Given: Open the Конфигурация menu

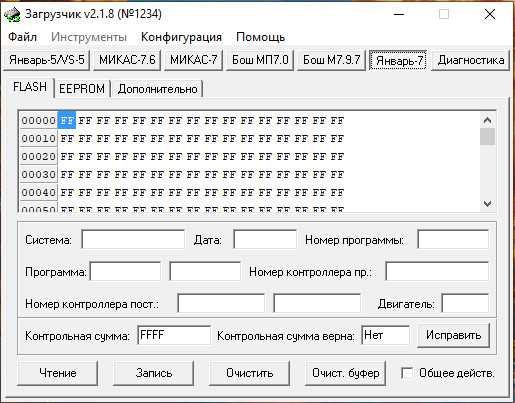Looking at the screenshot, I should click(x=181, y=37).
